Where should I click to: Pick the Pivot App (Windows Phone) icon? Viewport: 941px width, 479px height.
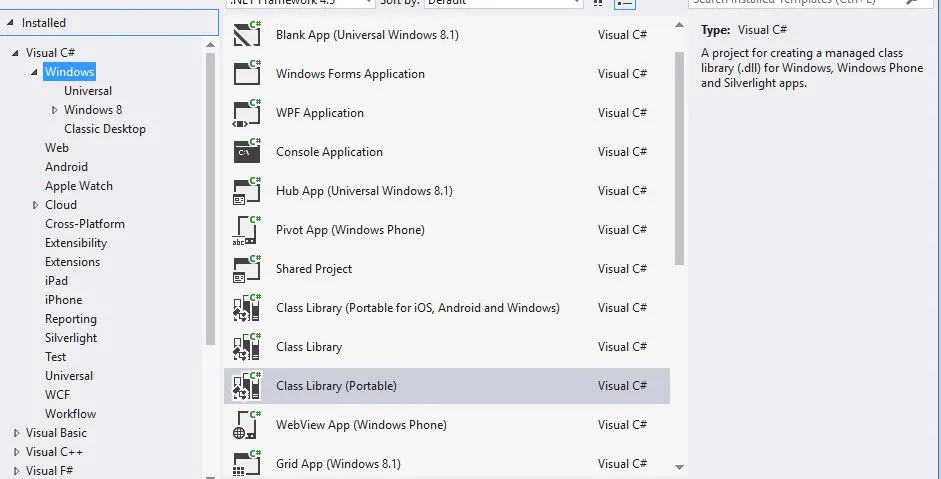[246, 229]
